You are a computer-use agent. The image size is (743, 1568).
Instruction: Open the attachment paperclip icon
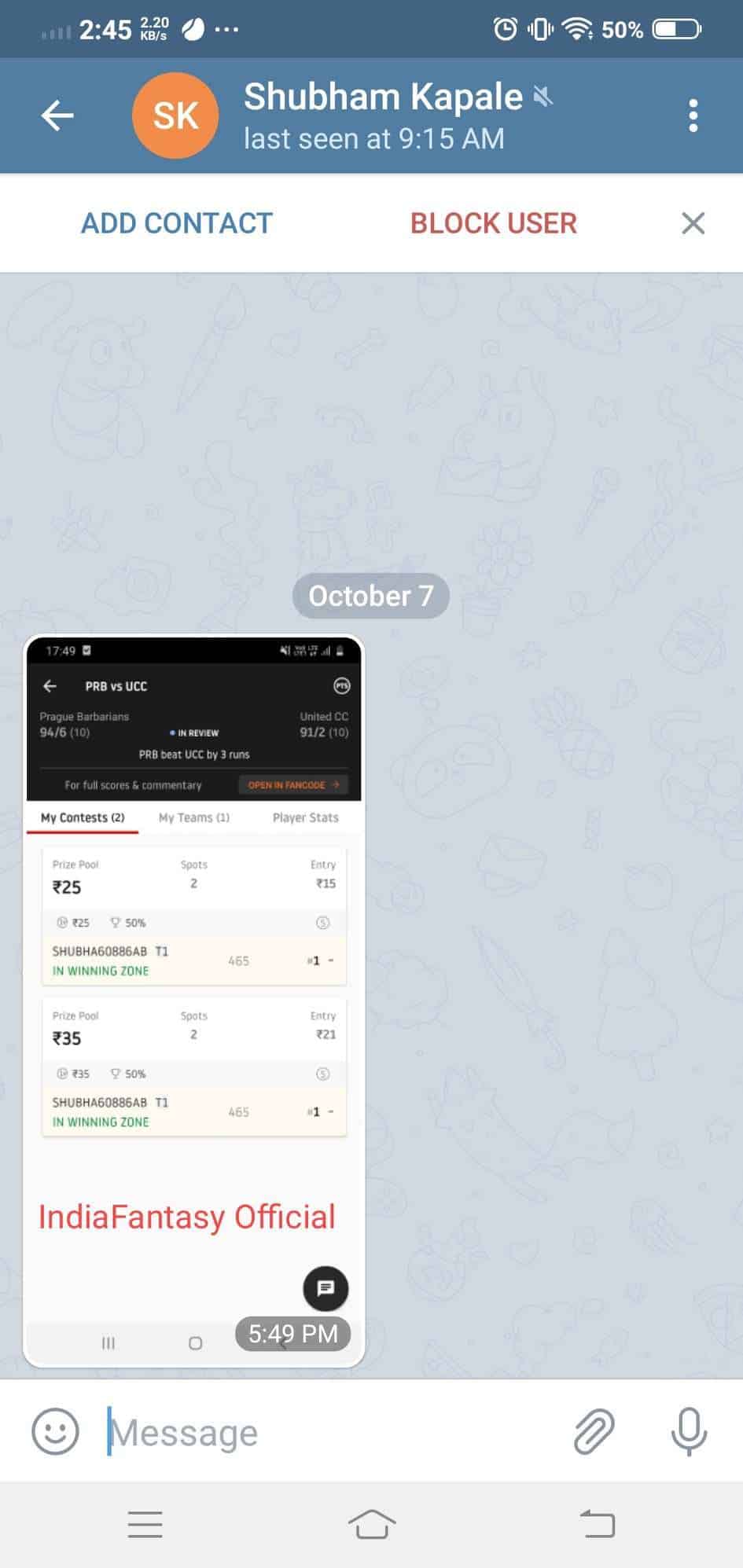point(594,1431)
